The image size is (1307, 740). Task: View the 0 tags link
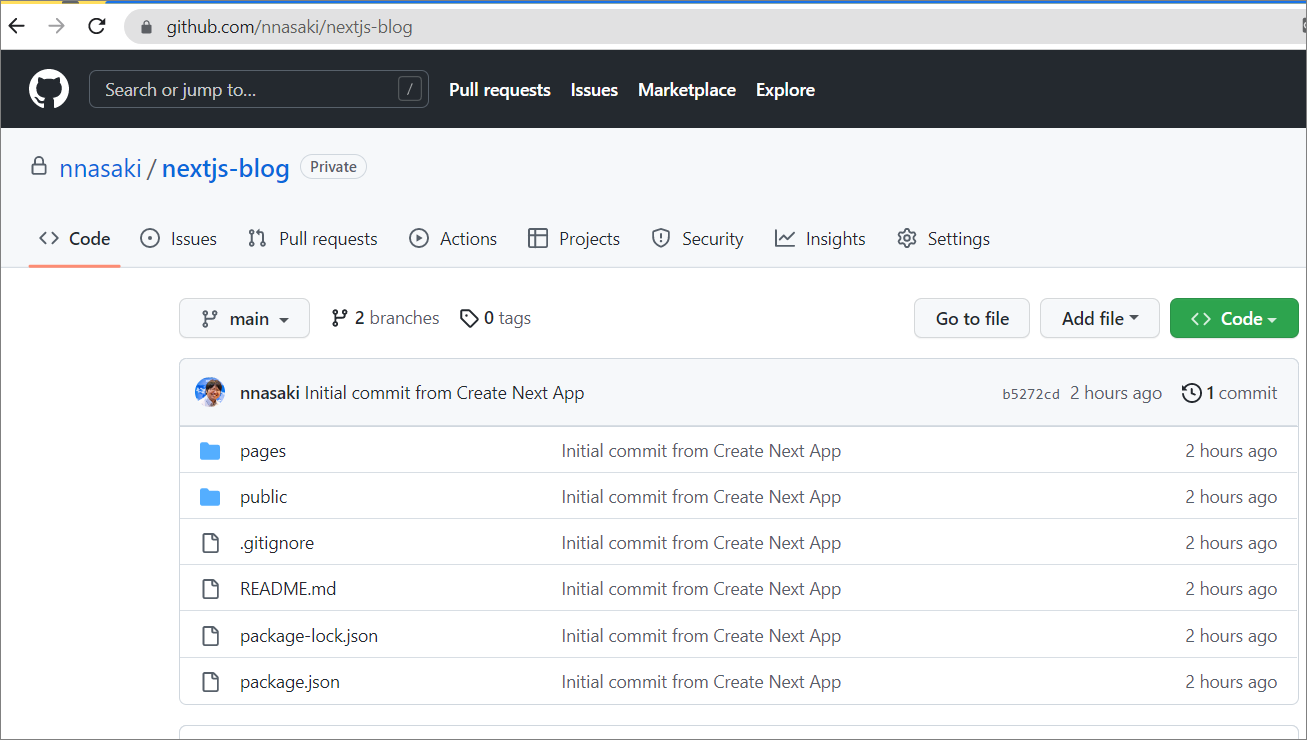point(496,318)
